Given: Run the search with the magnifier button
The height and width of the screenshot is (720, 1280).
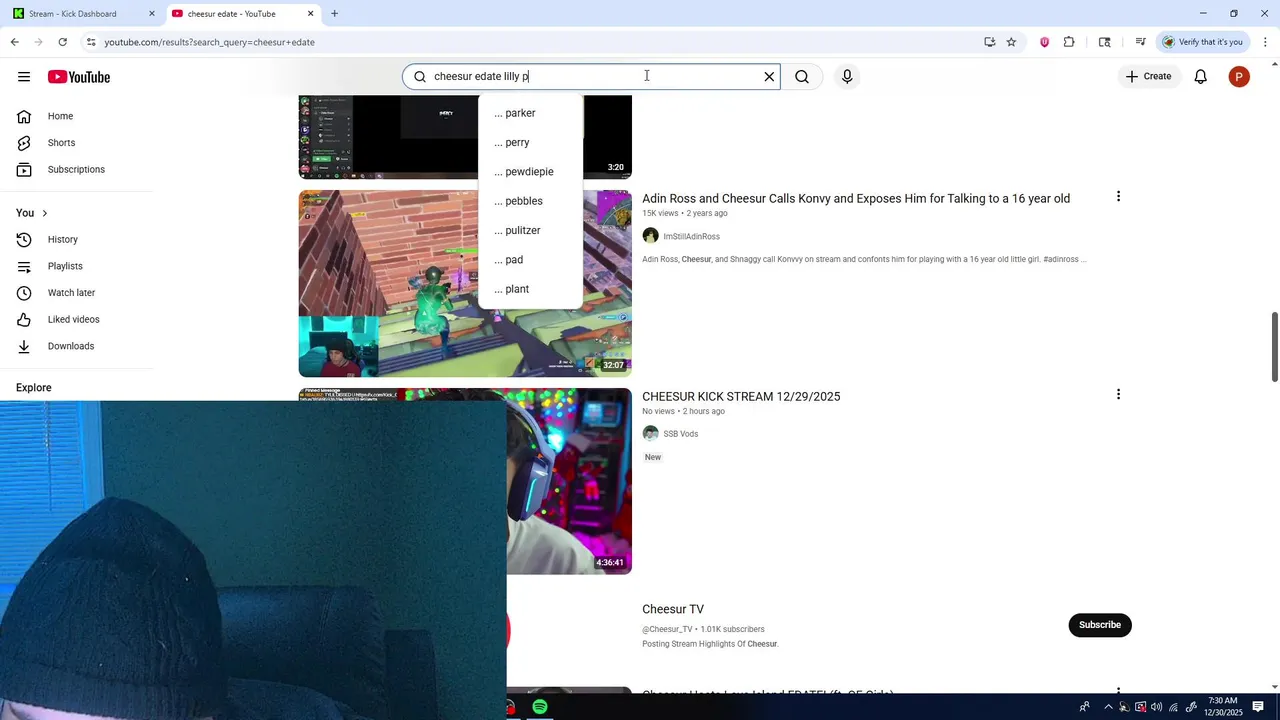Looking at the screenshot, I should pyautogui.click(x=802, y=77).
